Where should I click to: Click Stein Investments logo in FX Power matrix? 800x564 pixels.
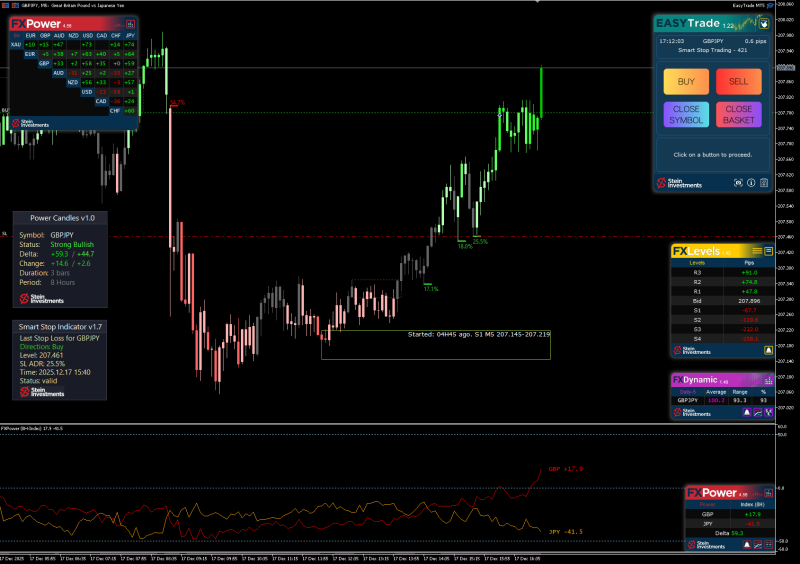click(31, 124)
